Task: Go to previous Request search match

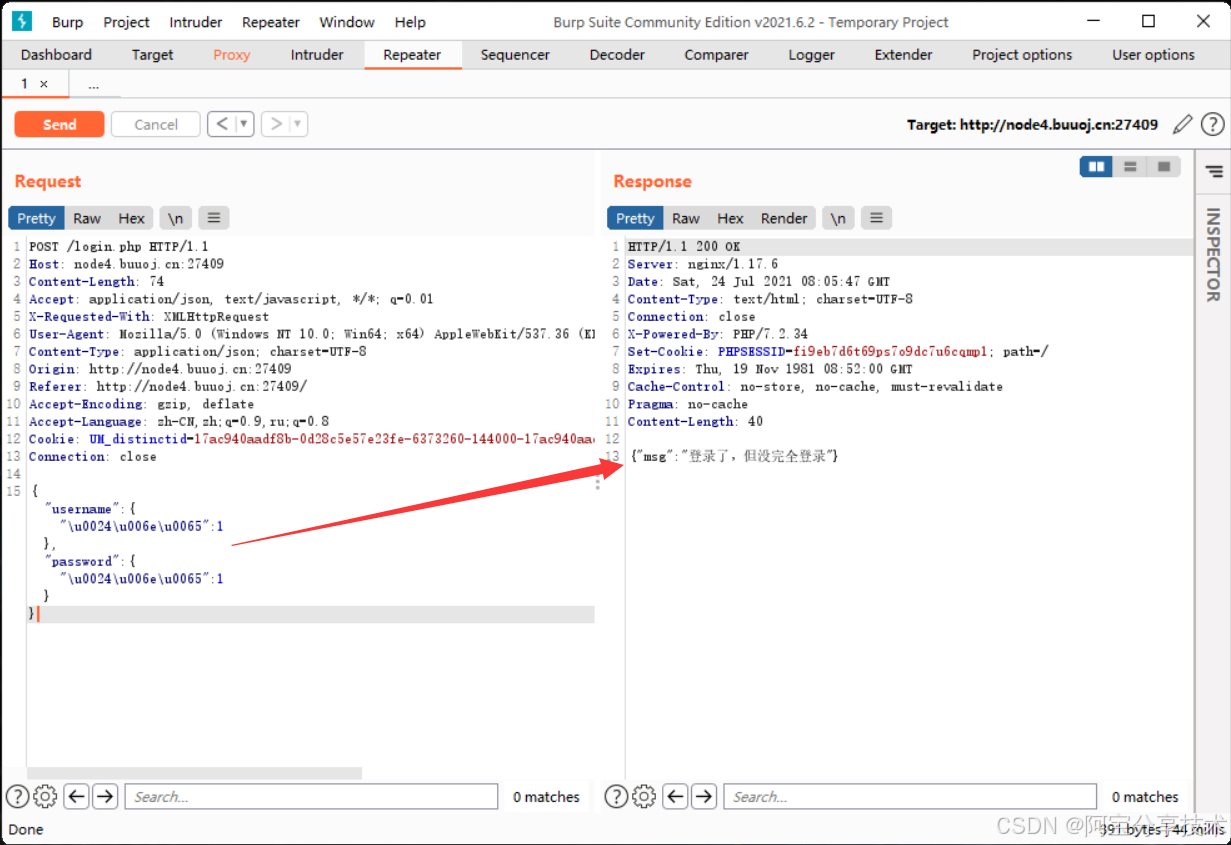Action: tap(77, 797)
